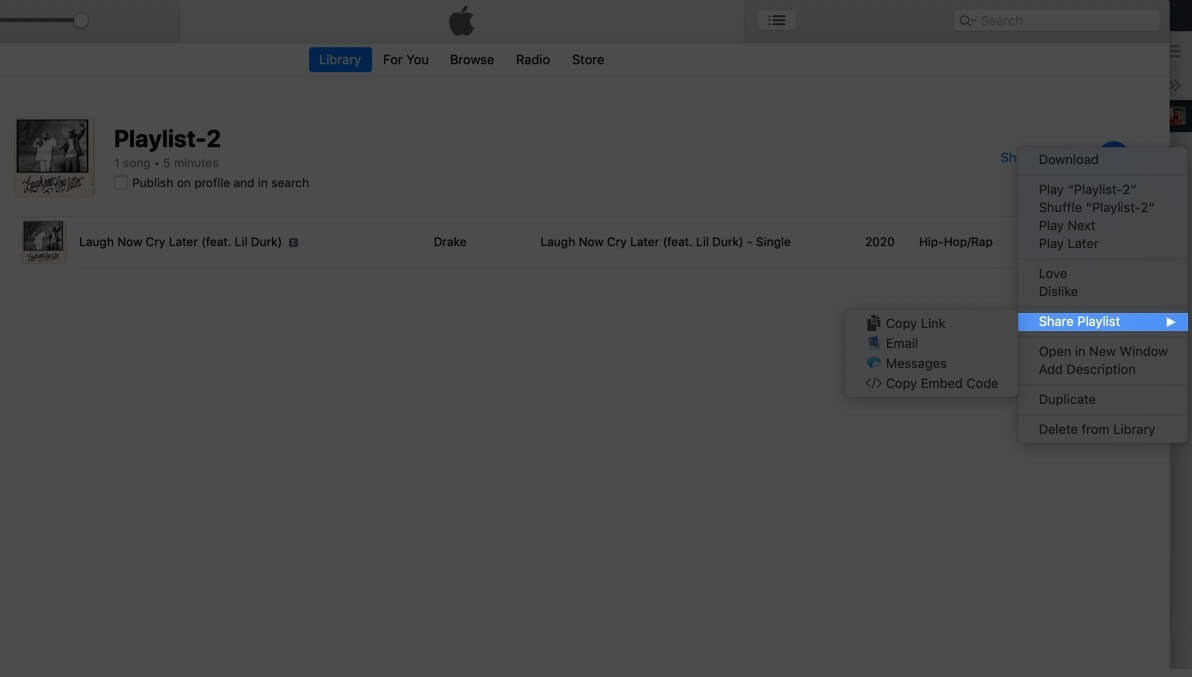The height and width of the screenshot is (677, 1192).
Task: Click the double chevron icon at the right edge
Action: coord(1175,85)
